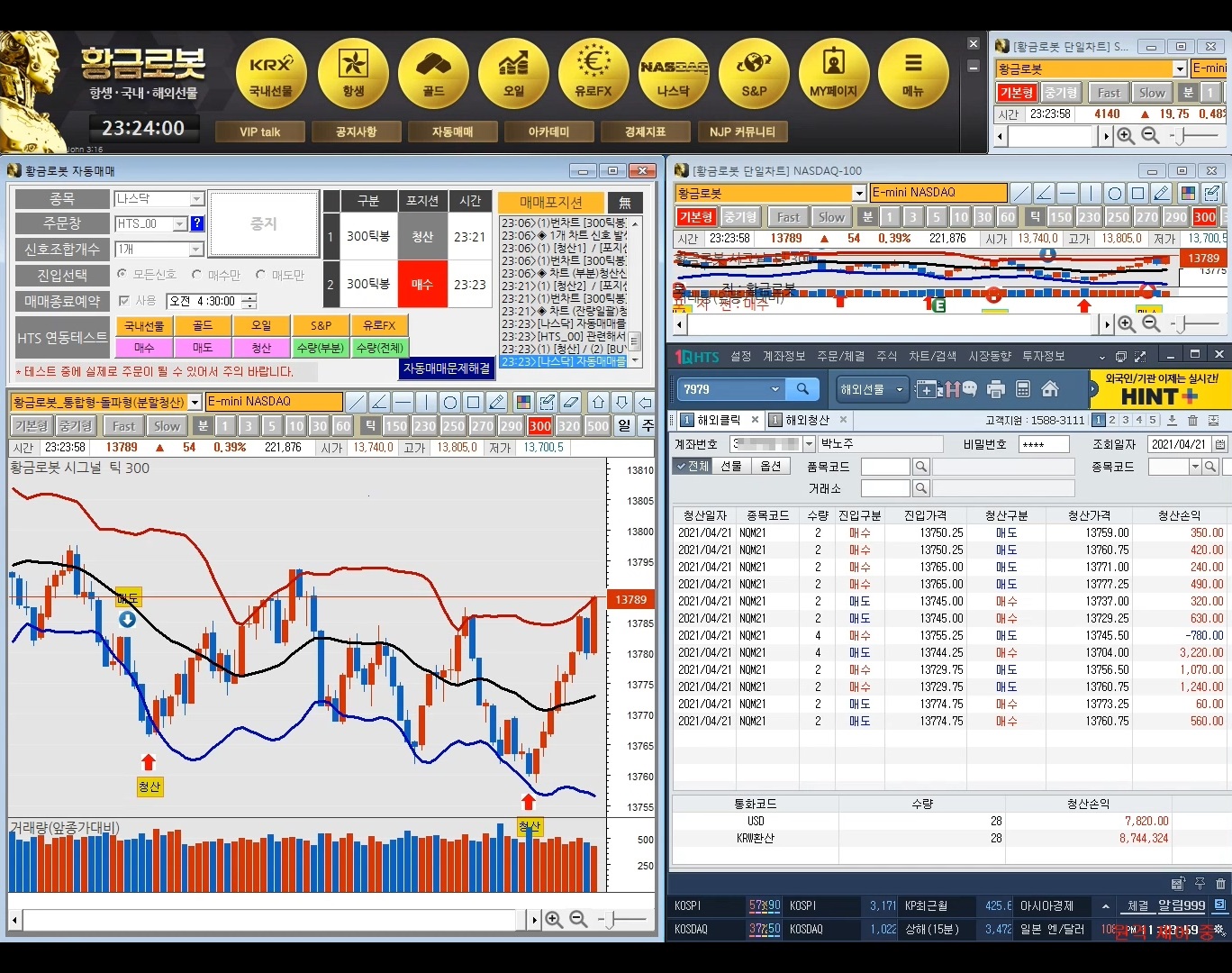Expand strategy dropdown 황금로봇_통합형-돌파형 in main chart
1232x973 pixels.
[x=195, y=402]
